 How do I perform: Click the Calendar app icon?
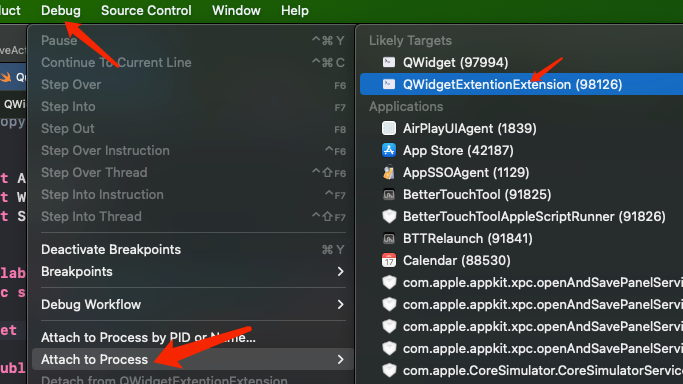(x=389, y=260)
